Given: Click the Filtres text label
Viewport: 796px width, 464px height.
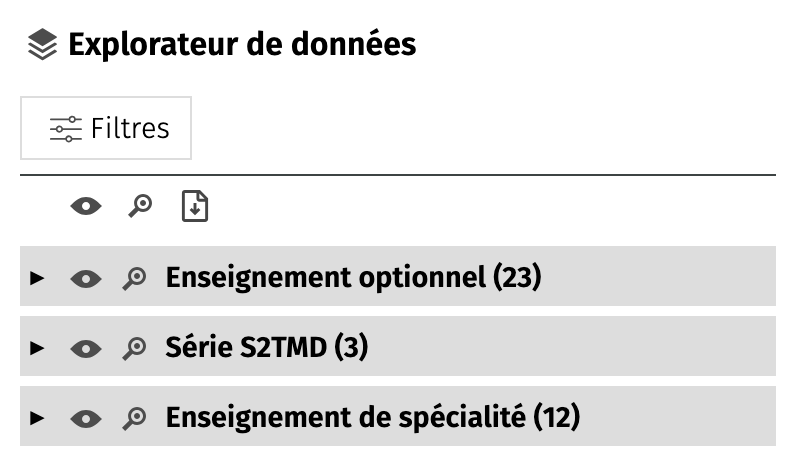Looking at the screenshot, I should coord(130,129).
